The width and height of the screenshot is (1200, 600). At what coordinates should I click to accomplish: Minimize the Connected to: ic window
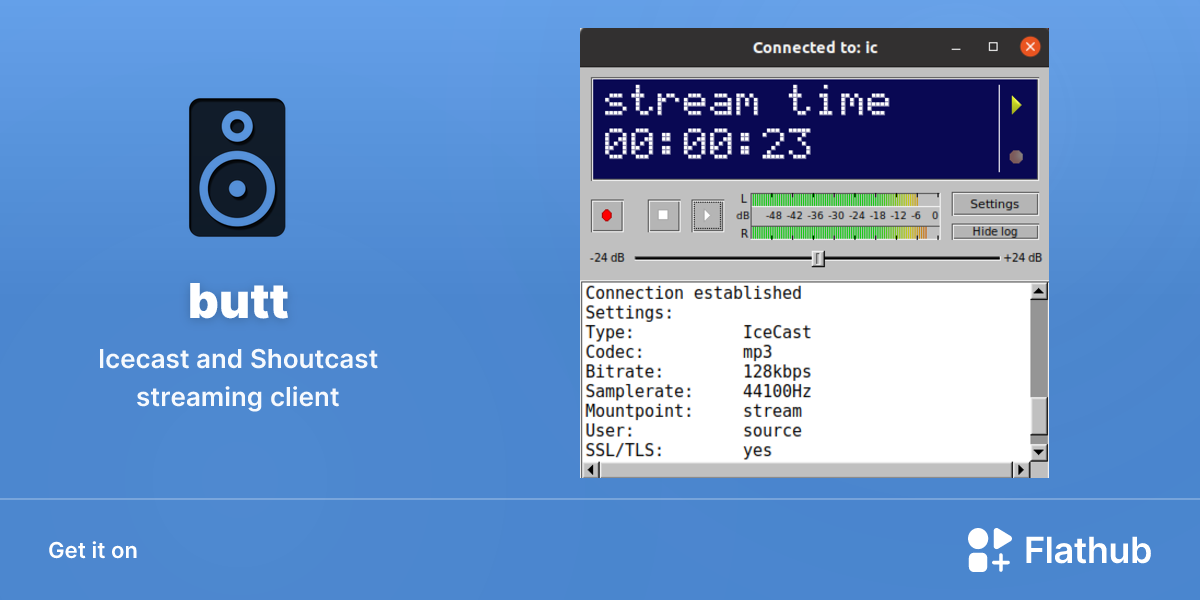[956, 47]
